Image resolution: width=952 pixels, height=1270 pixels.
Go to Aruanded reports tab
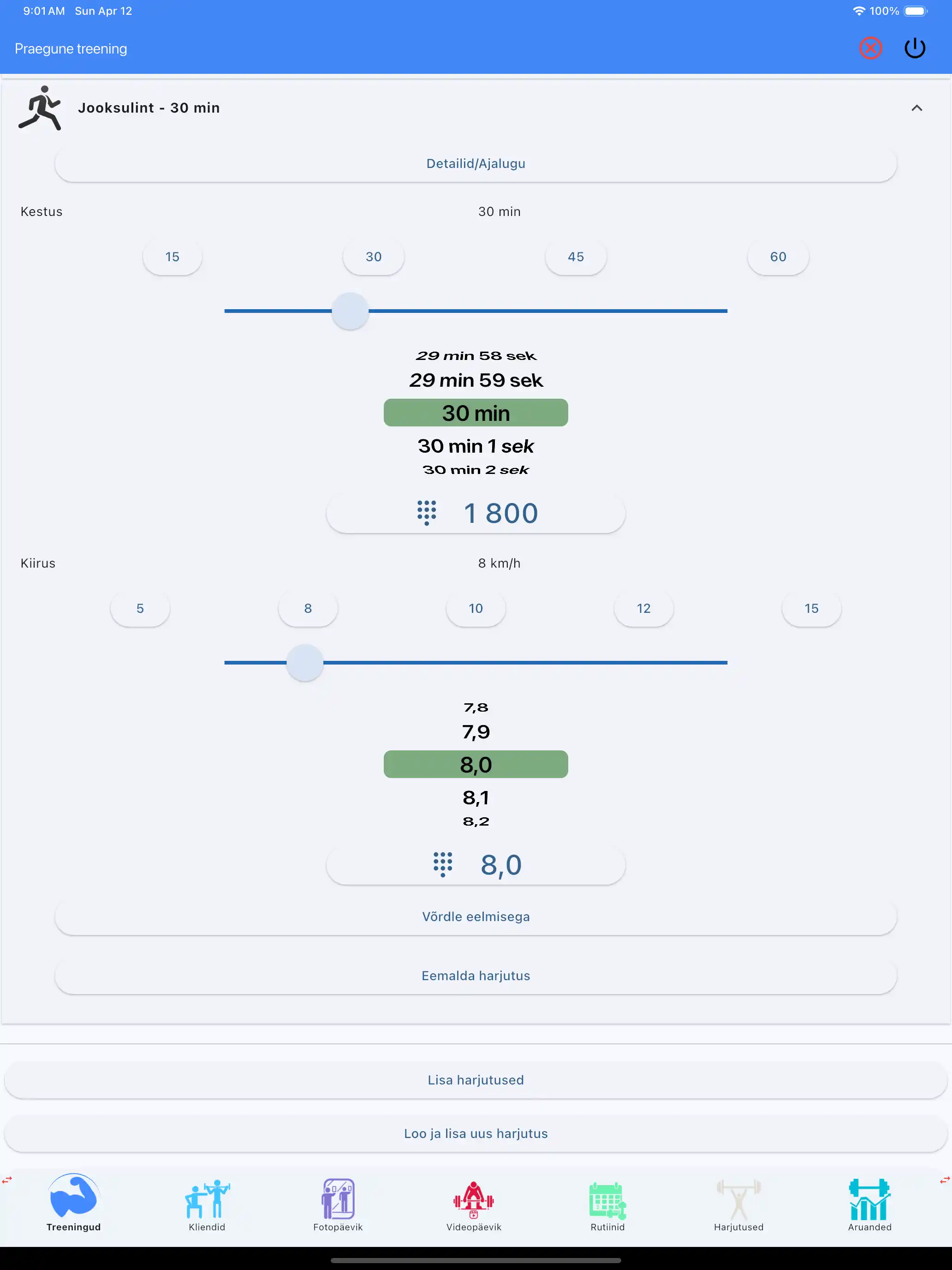coord(869,1204)
